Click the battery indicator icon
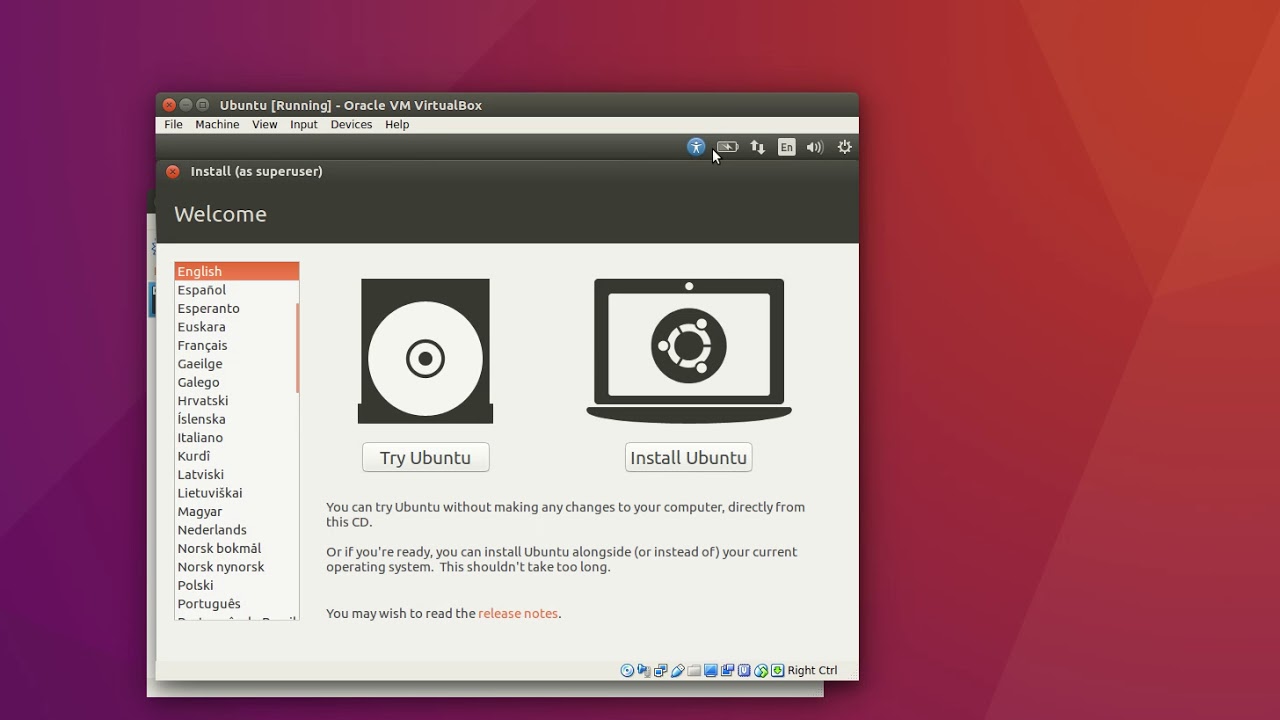The width and height of the screenshot is (1280, 720). pos(727,147)
